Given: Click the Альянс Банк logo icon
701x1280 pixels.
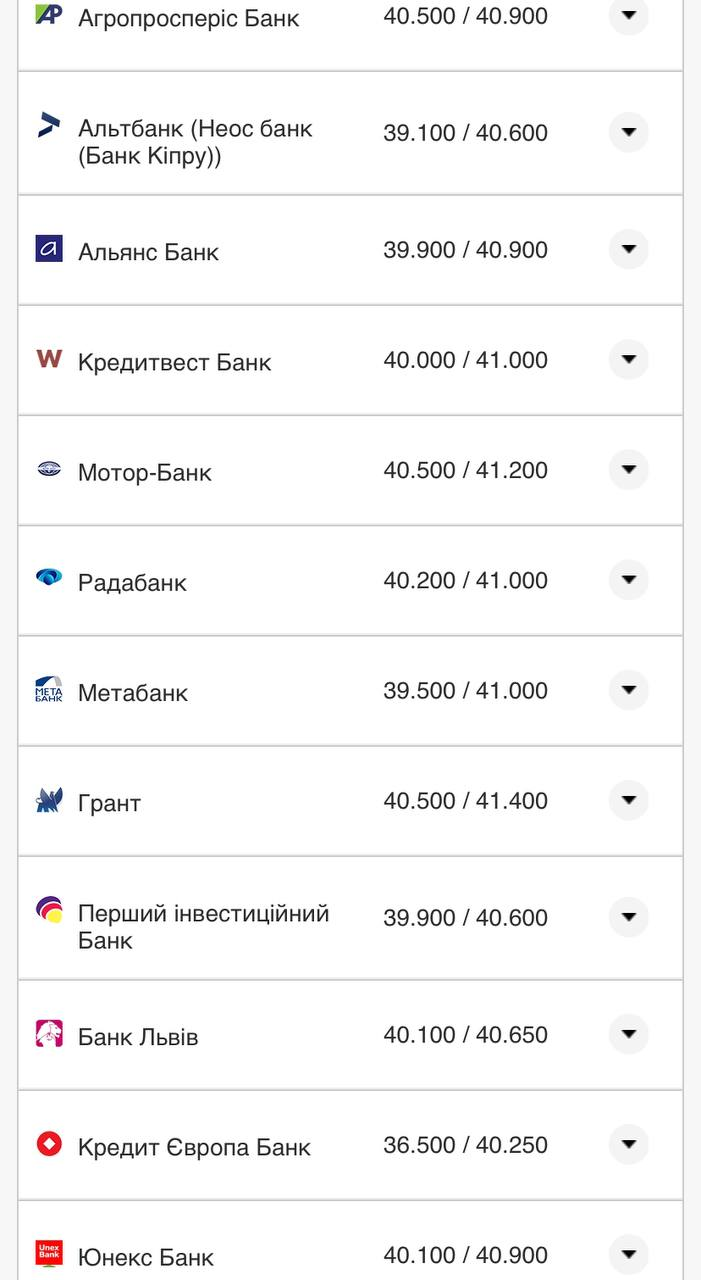Looking at the screenshot, I should [x=49, y=248].
